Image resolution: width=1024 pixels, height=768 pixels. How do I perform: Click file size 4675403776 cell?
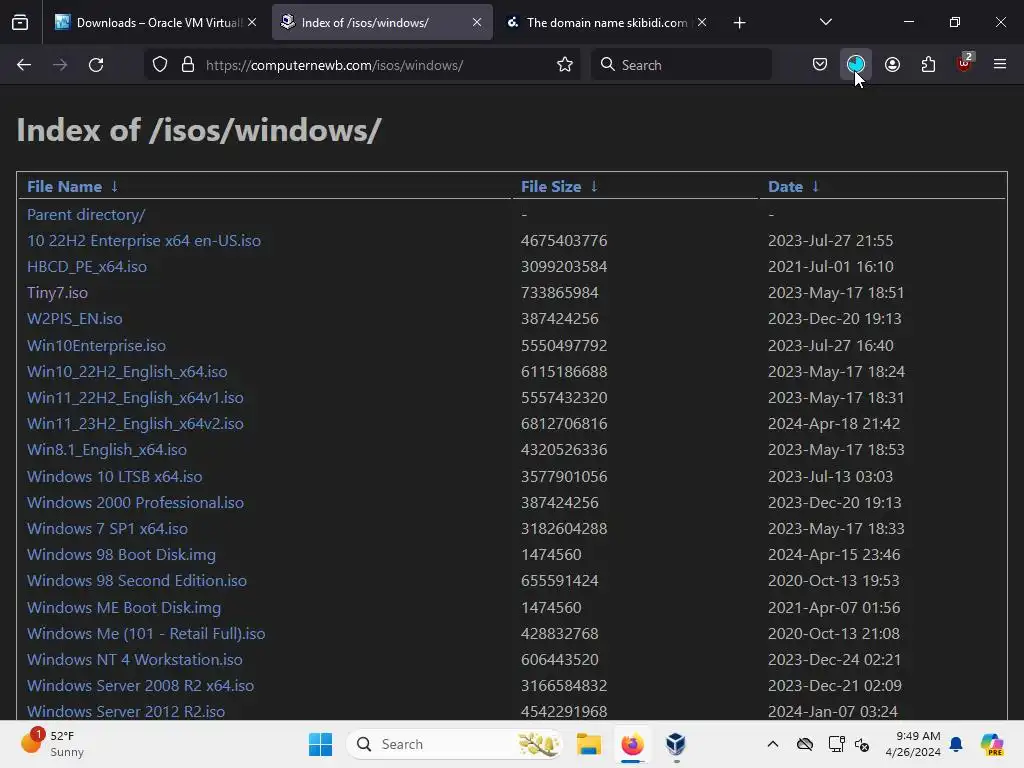[x=564, y=240]
